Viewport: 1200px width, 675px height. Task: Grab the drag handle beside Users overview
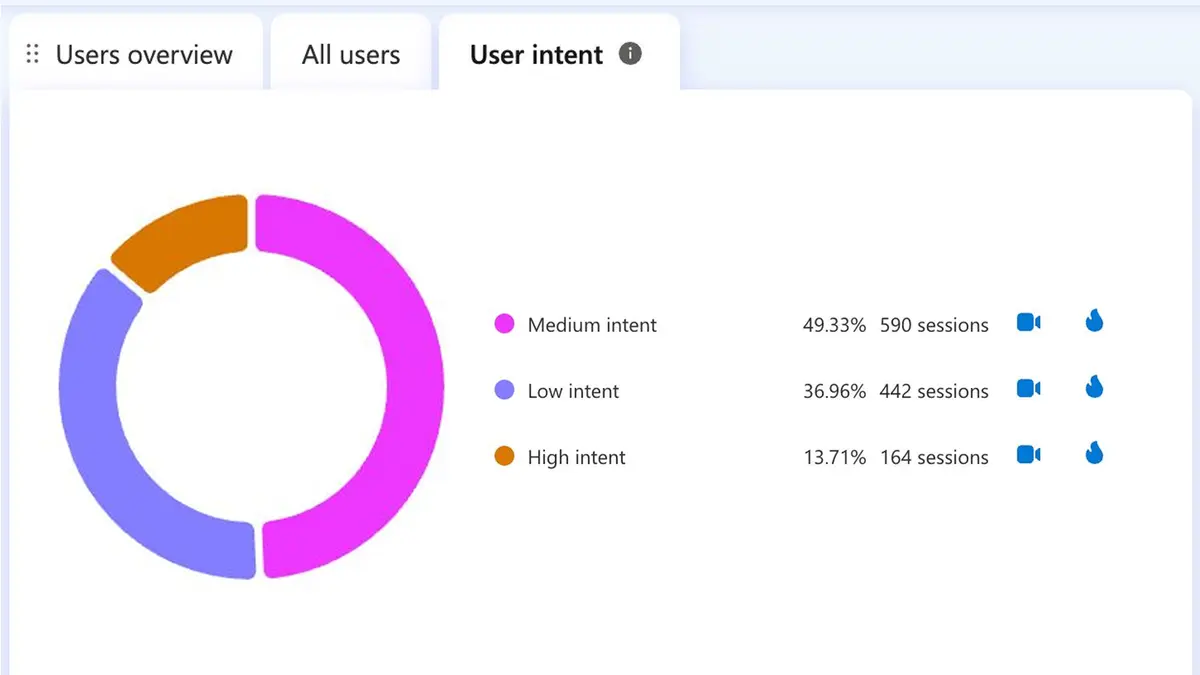tap(33, 54)
